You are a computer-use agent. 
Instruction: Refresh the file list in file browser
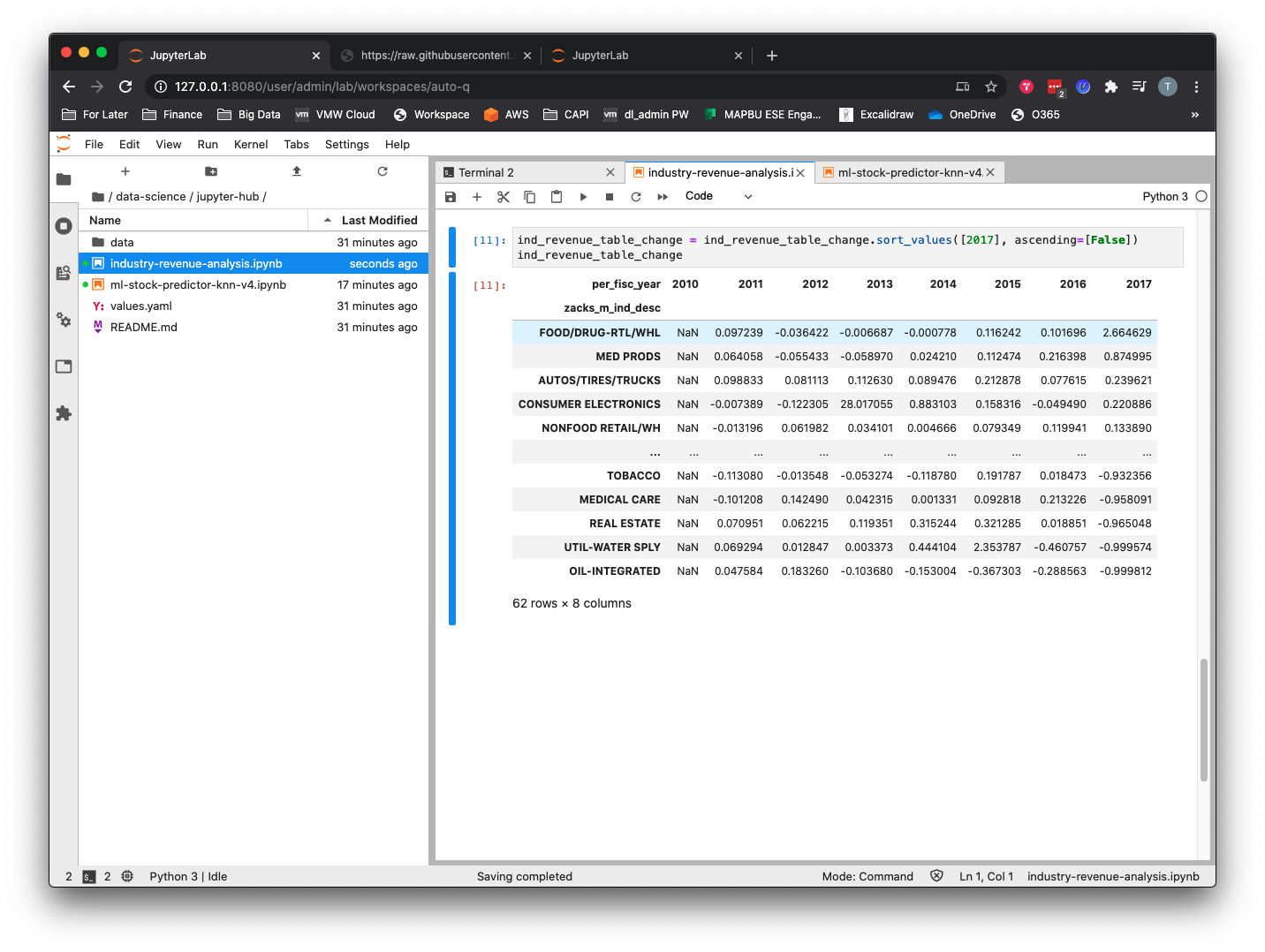(x=383, y=171)
